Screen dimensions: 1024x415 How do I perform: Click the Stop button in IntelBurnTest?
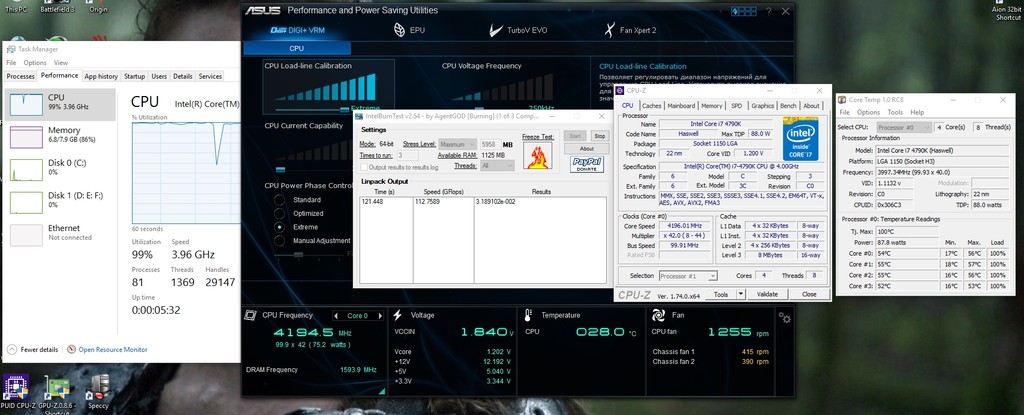(x=599, y=136)
